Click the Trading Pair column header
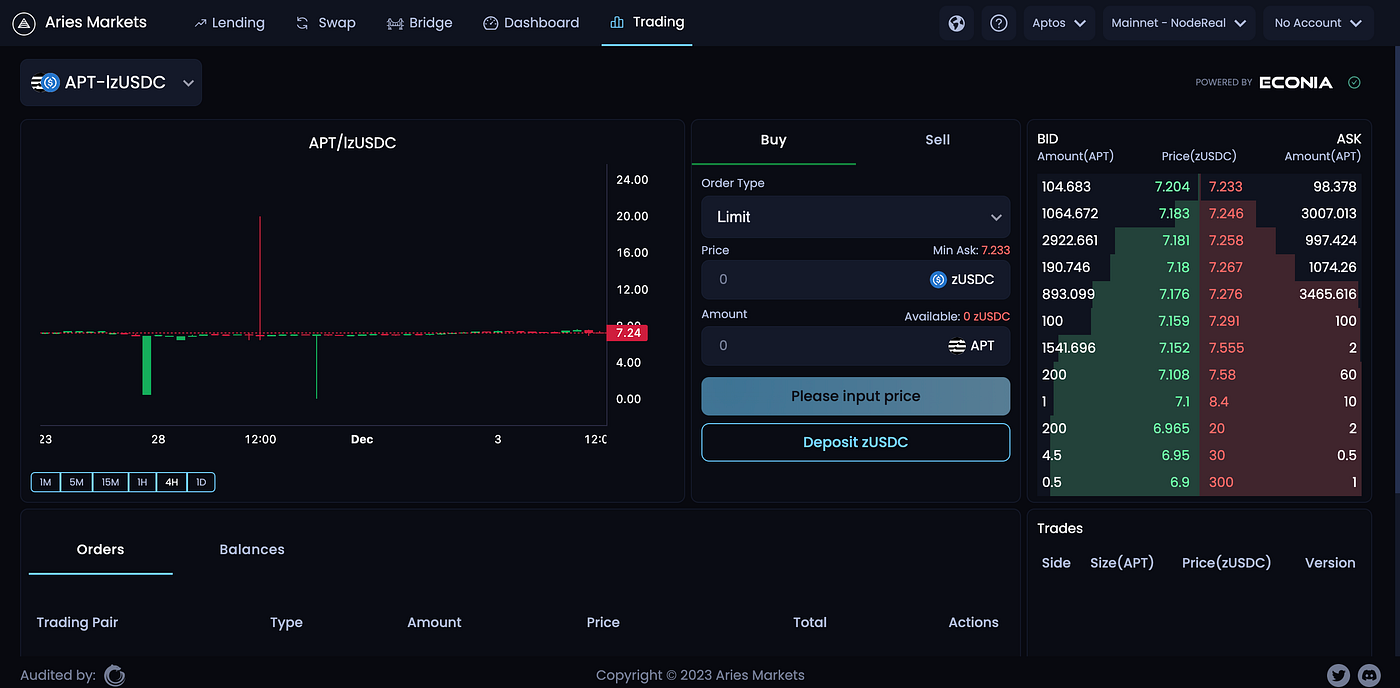1400x688 pixels. pos(77,622)
